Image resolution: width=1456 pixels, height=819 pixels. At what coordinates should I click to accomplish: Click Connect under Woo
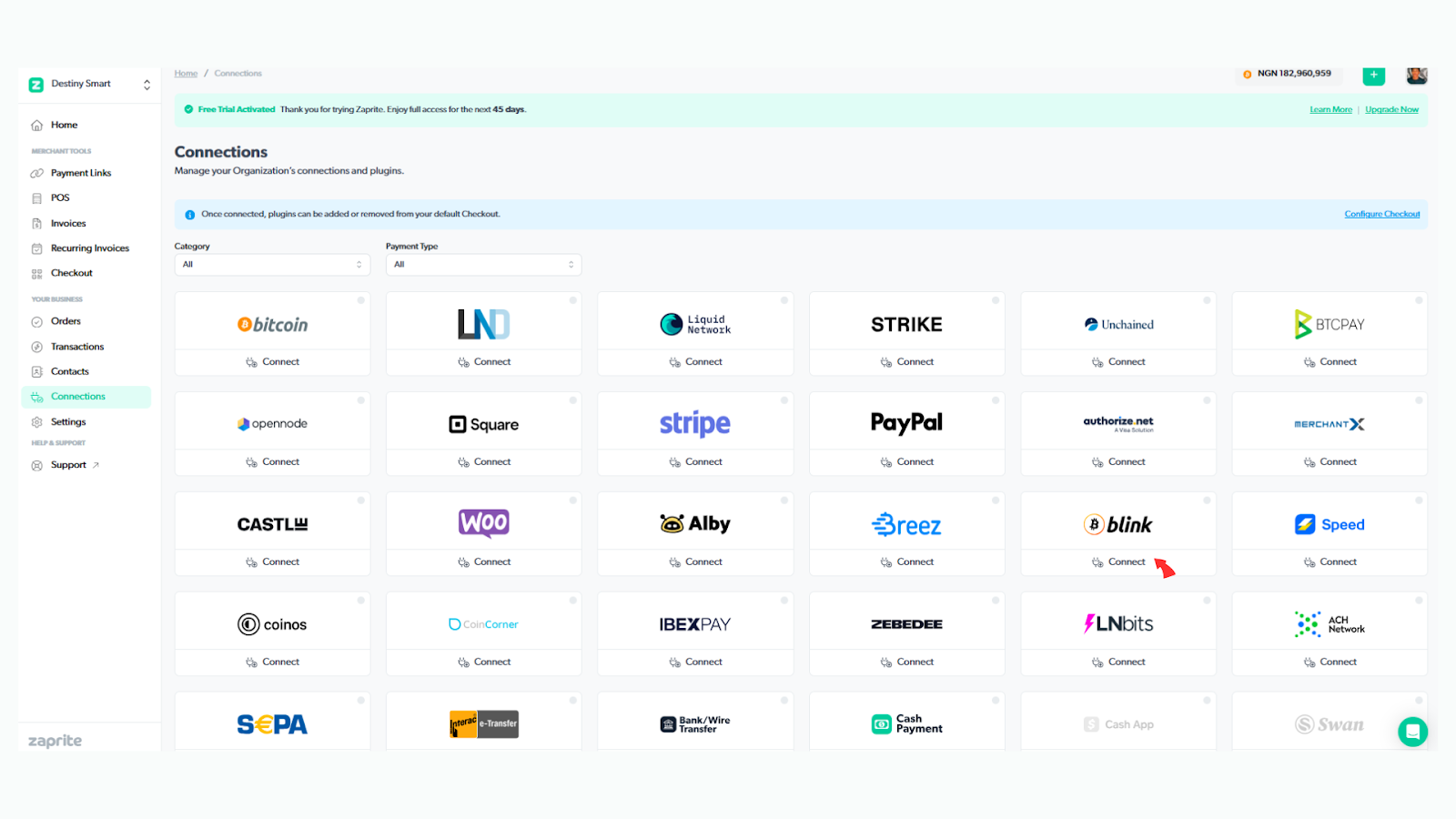coord(483,562)
